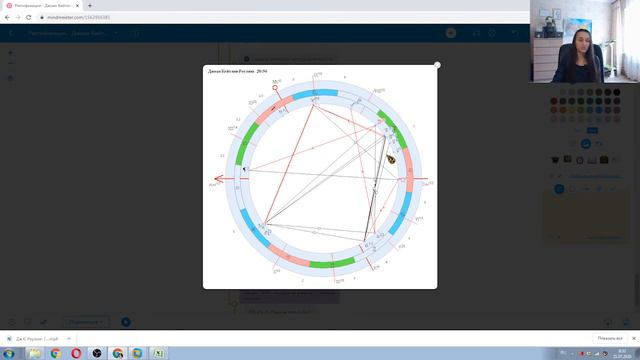Open download item chevron menu
The height and width of the screenshot is (360, 640).
point(69,339)
